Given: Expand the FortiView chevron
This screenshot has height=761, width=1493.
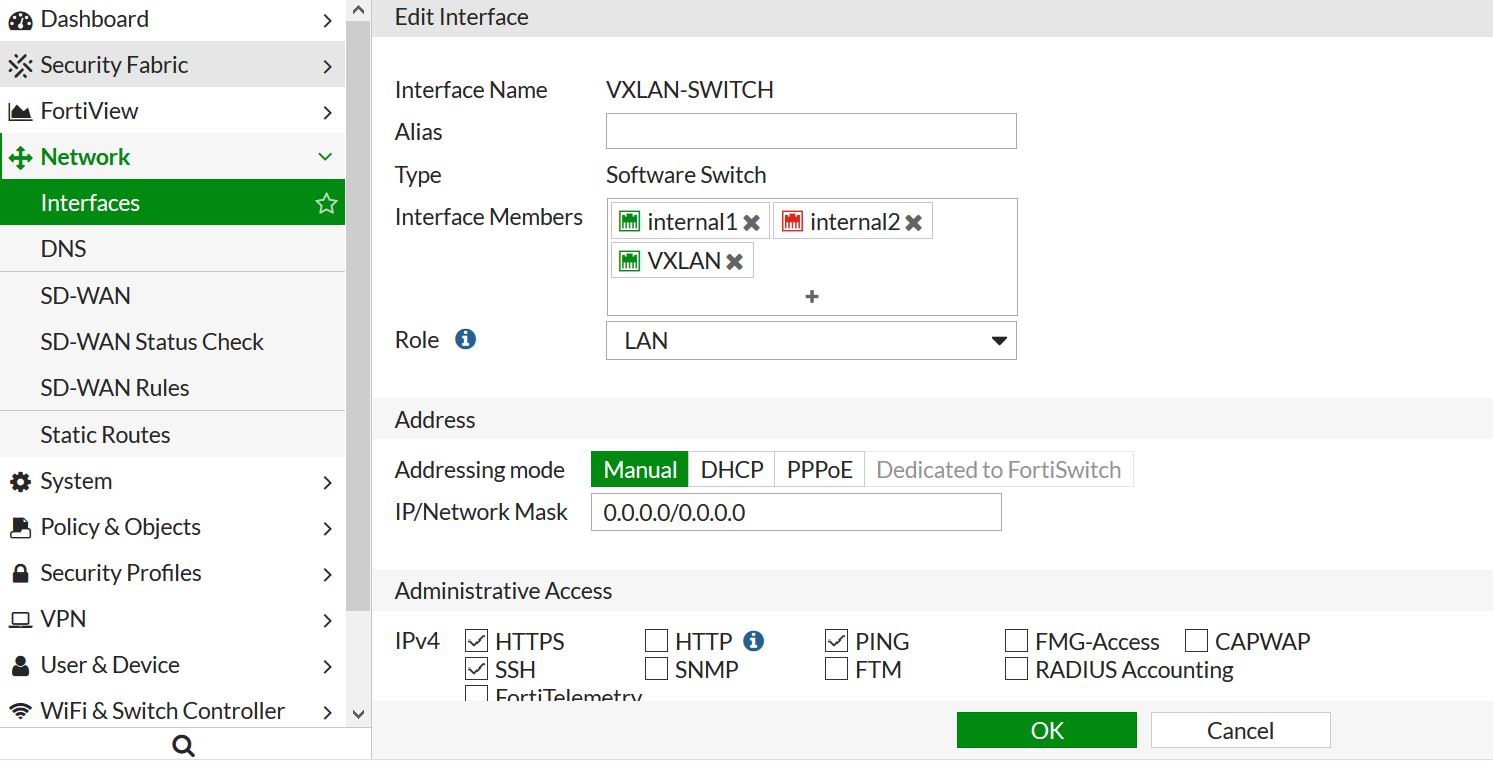Looking at the screenshot, I should [x=327, y=112].
